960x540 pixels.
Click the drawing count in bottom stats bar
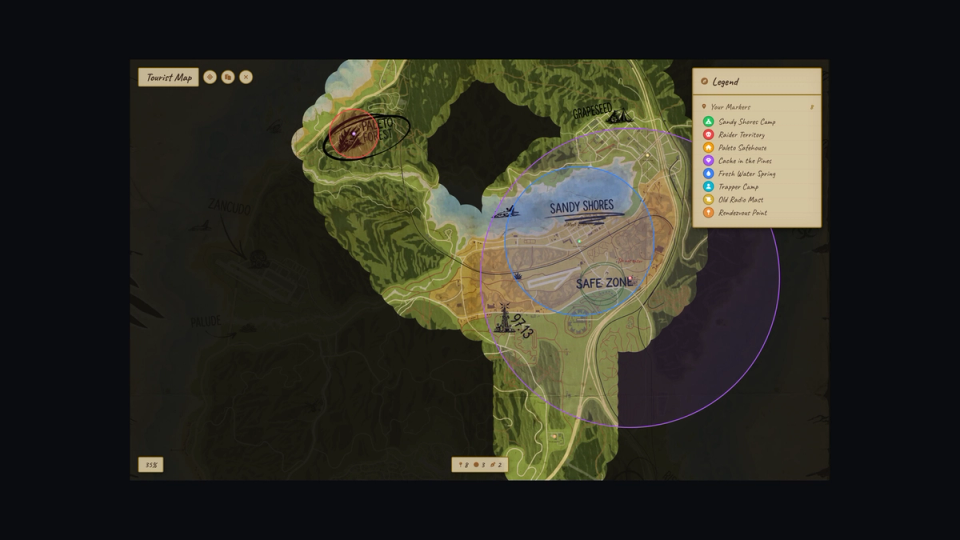pos(496,465)
